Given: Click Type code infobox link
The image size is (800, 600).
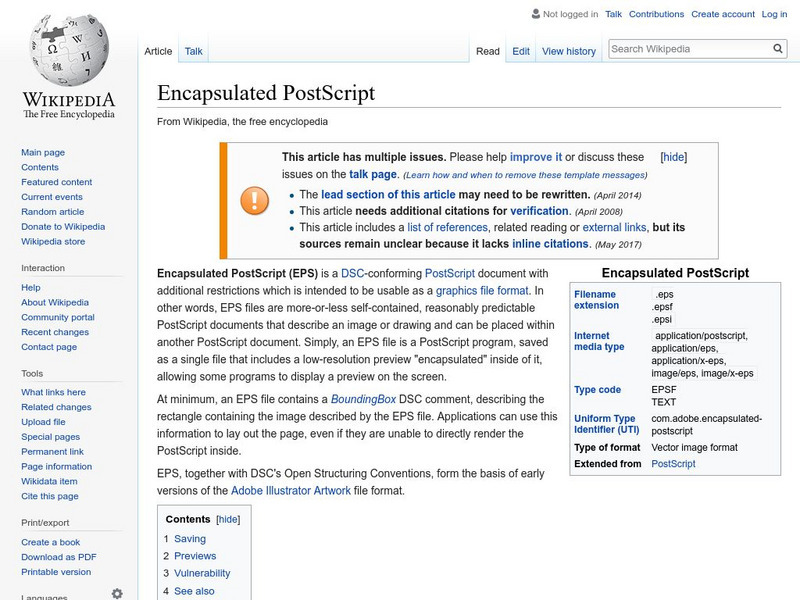Looking at the screenshot, I should [597, 389].
